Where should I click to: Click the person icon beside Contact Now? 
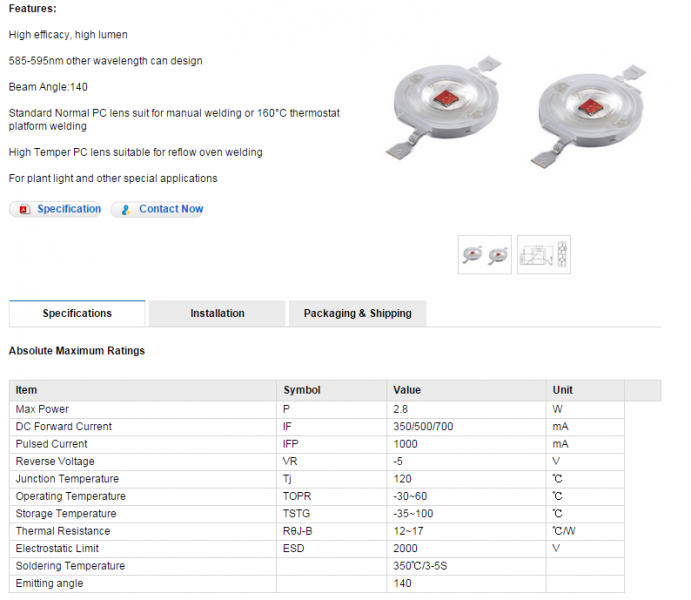[125, 210]
